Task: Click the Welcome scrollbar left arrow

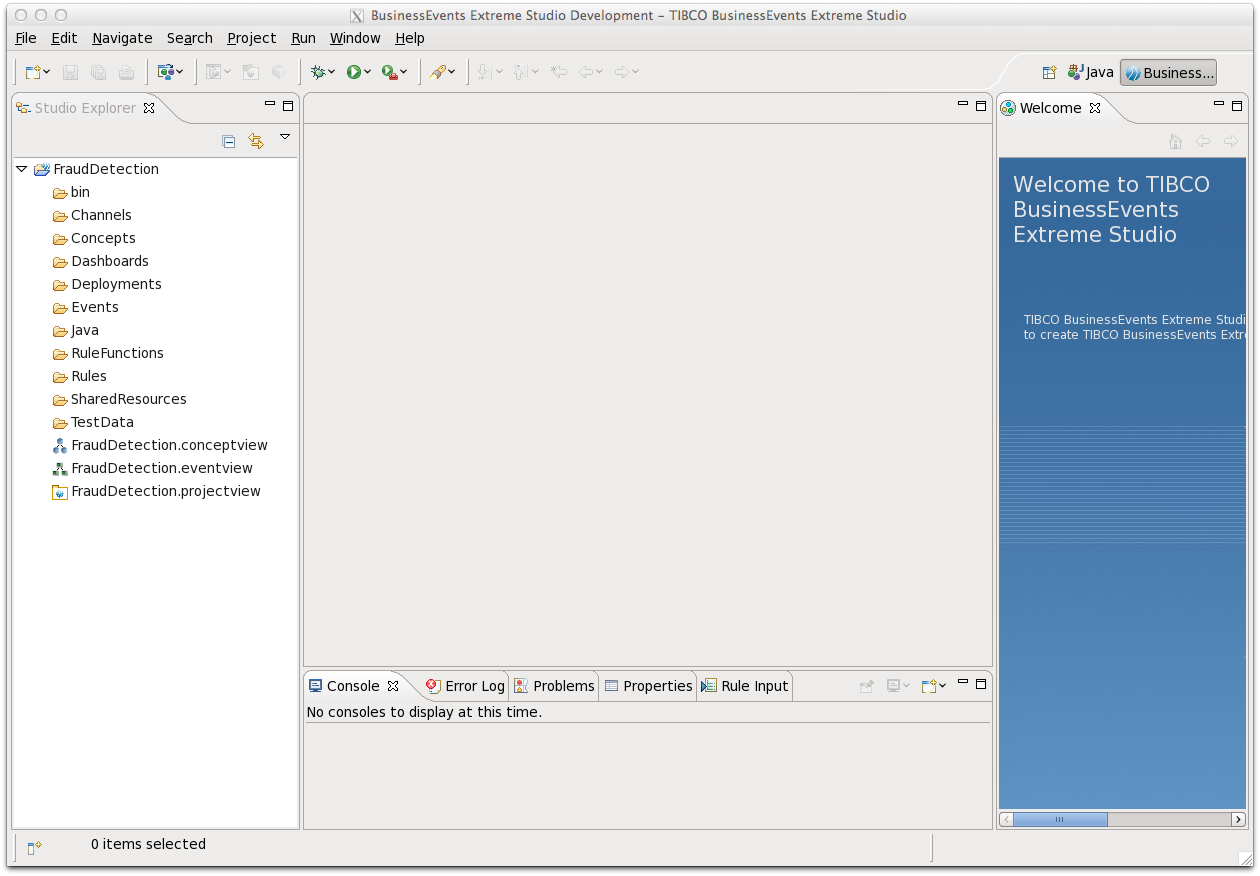Action: (1007, 820)
